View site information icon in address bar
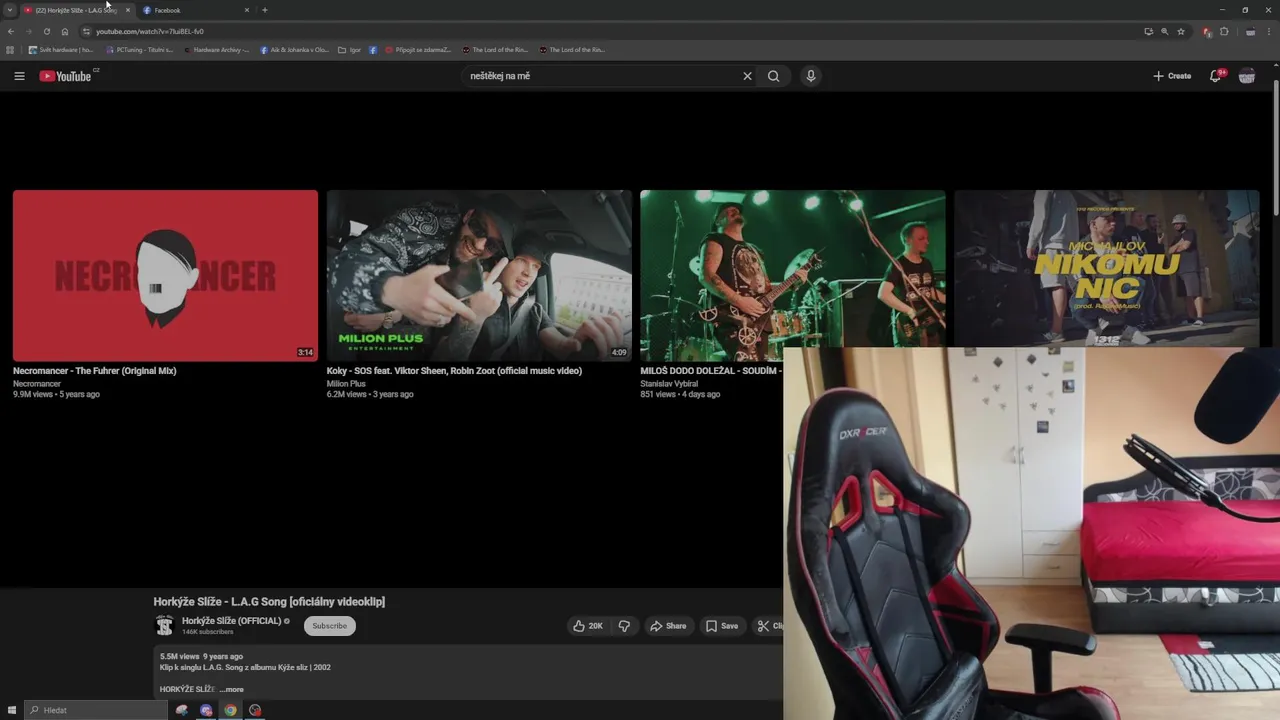Screen dimensions: 1280x720 (x=86, y=31)
